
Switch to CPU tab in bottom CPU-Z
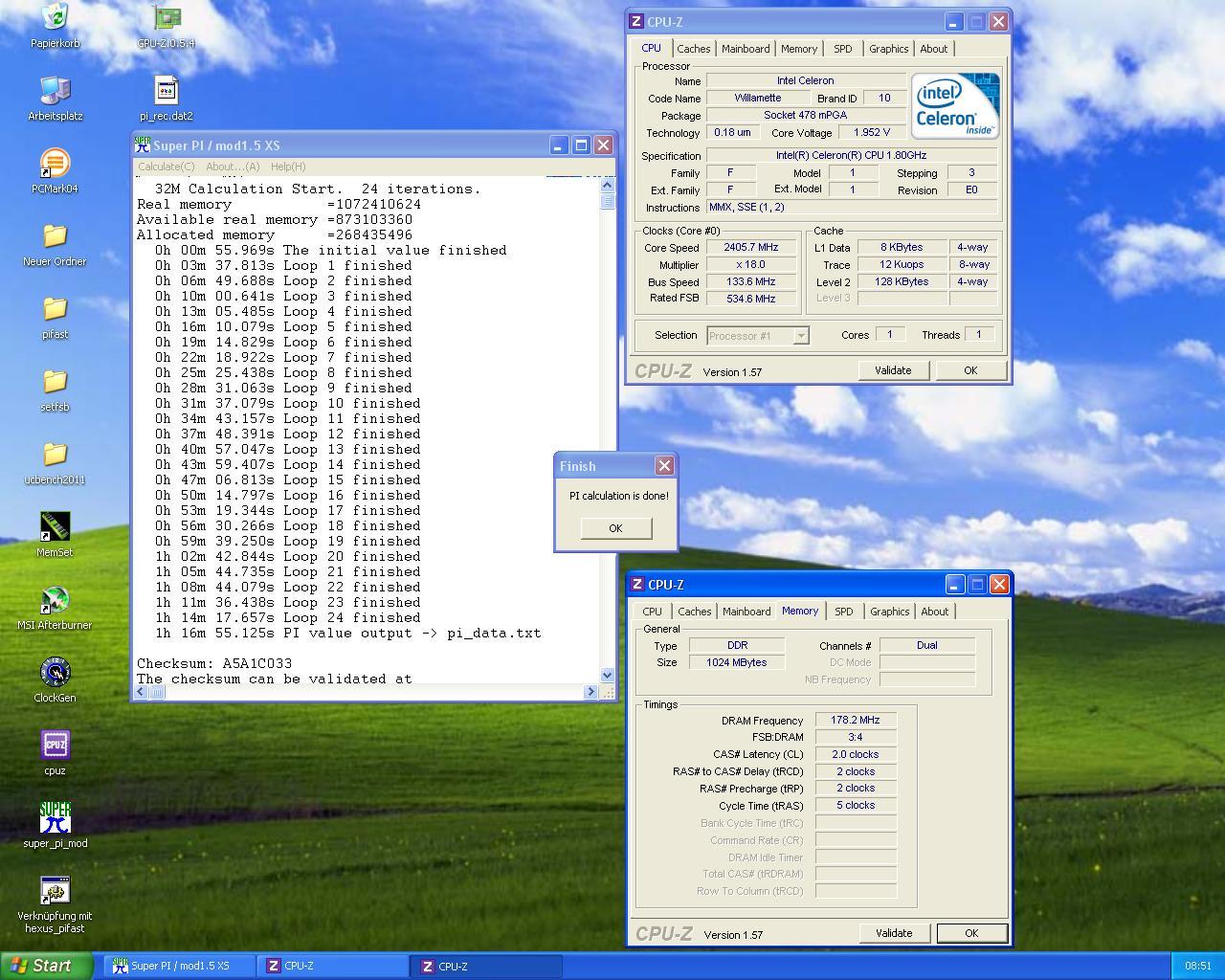click(653, 612)
